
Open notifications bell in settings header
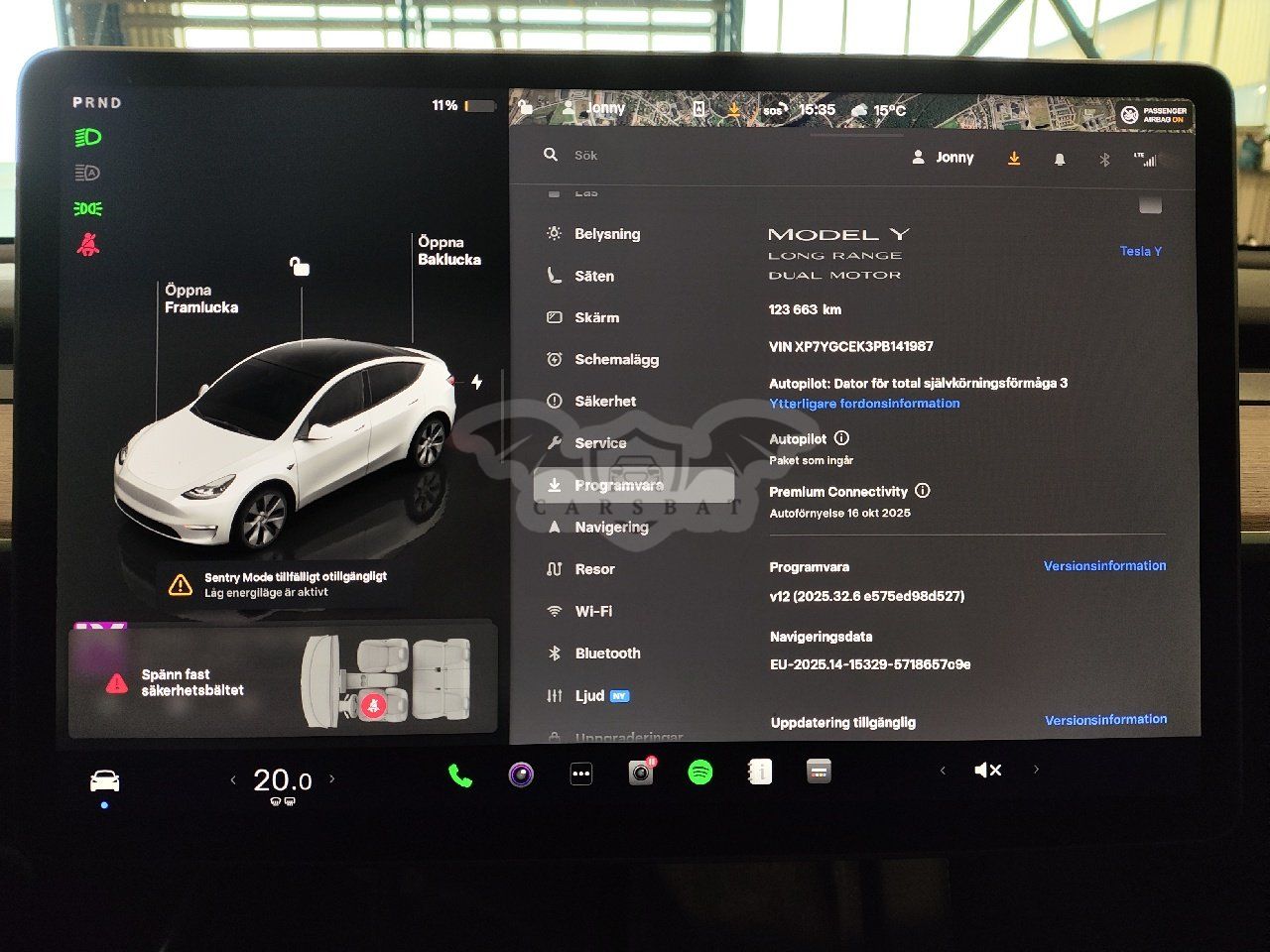click(x=1060, y=159)
